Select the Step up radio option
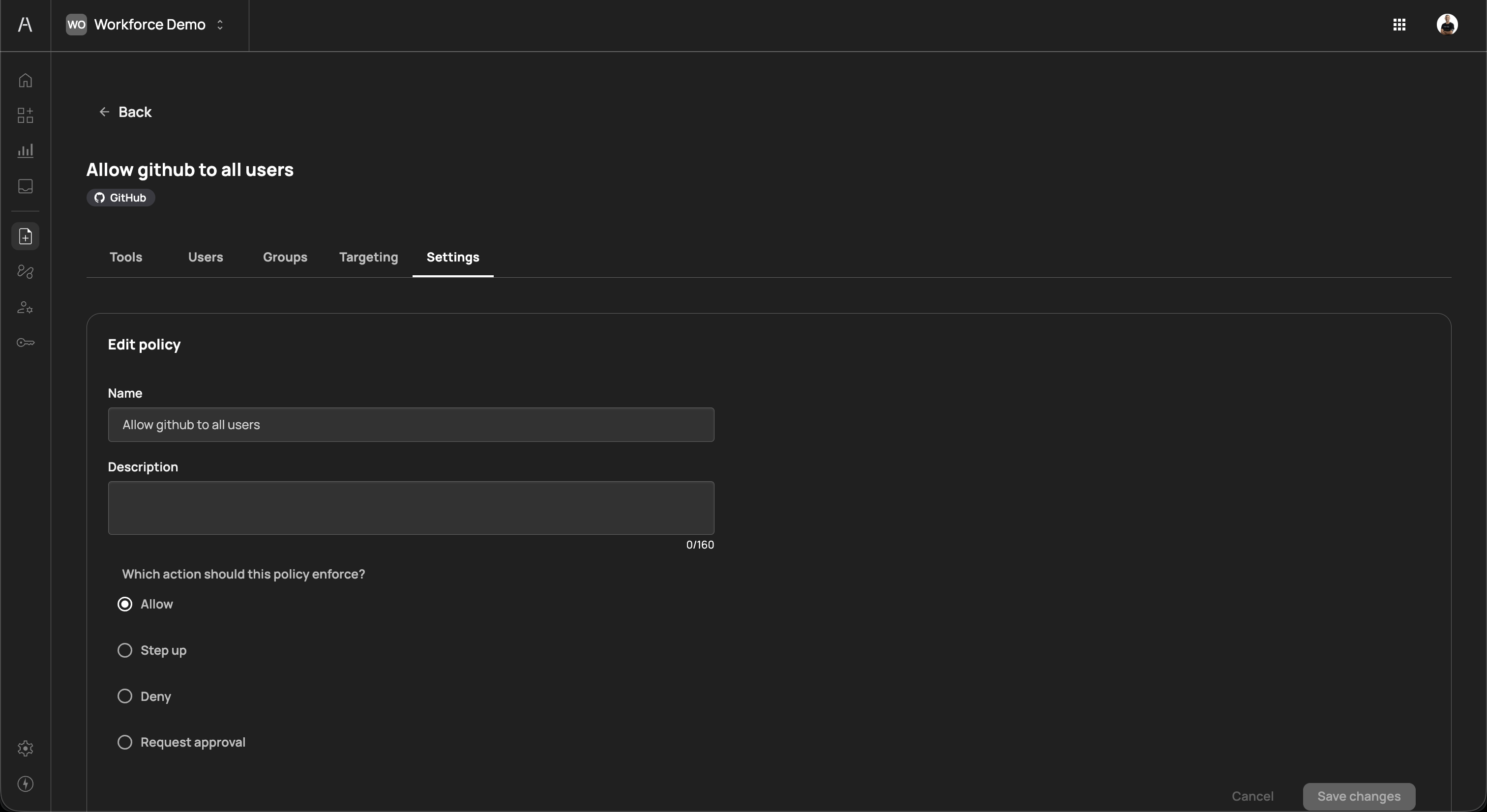Image resolution: width=1487 pixels, height=812 pixels. pos(125,650)
